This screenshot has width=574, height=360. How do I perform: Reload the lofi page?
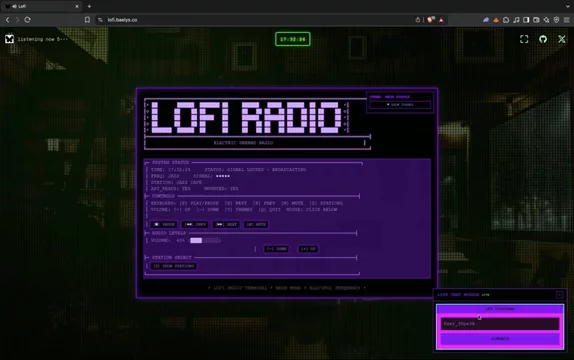pyautogui.click(x=27, y=20)
